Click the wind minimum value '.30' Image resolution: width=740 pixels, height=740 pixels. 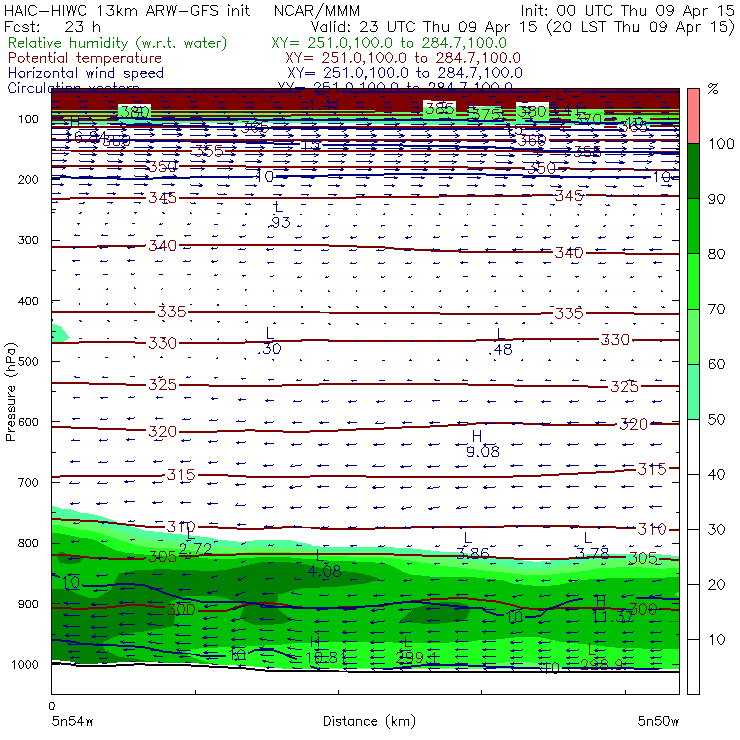pos(269,349)
